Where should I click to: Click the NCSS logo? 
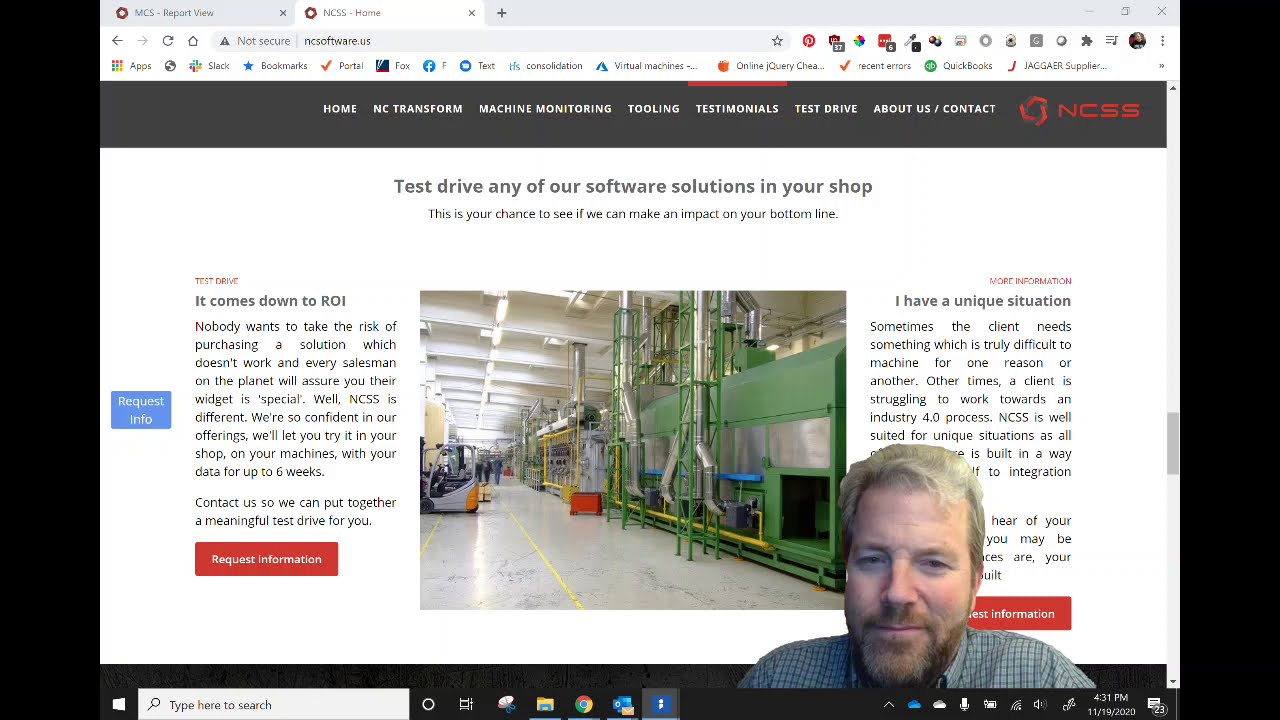coord(1079,110)
